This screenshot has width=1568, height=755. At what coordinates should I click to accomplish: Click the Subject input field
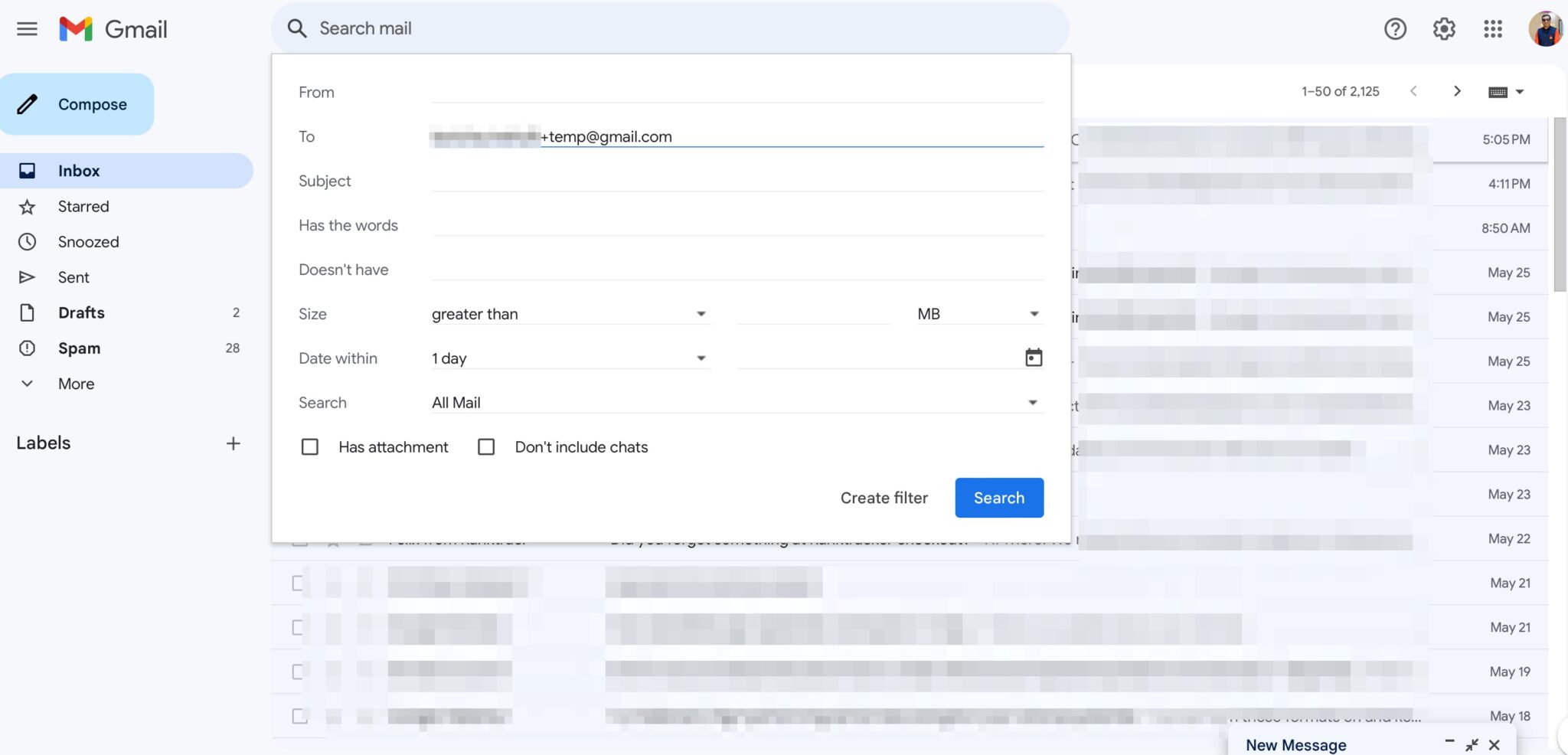(735, 181)
